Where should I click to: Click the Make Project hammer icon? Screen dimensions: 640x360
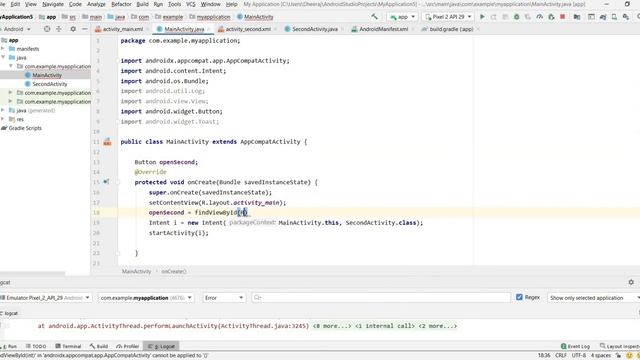click(x=374, y=17)
